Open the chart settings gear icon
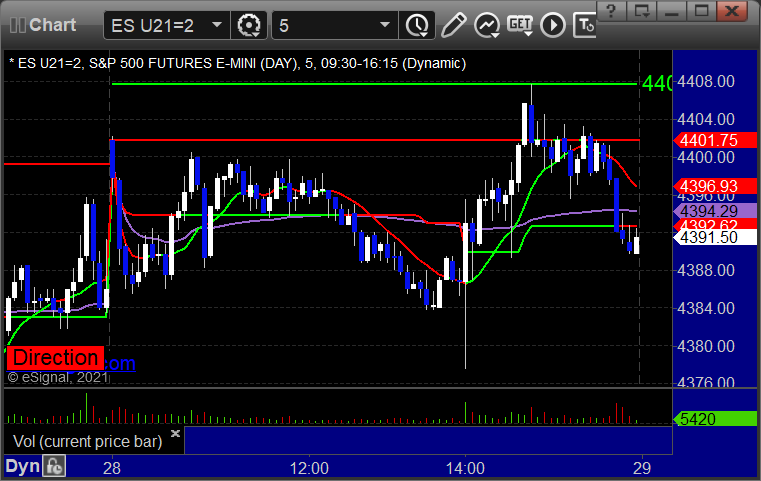The height and width of the screenshot is (481, 761). pyautogui.click(x=248, y=25)
